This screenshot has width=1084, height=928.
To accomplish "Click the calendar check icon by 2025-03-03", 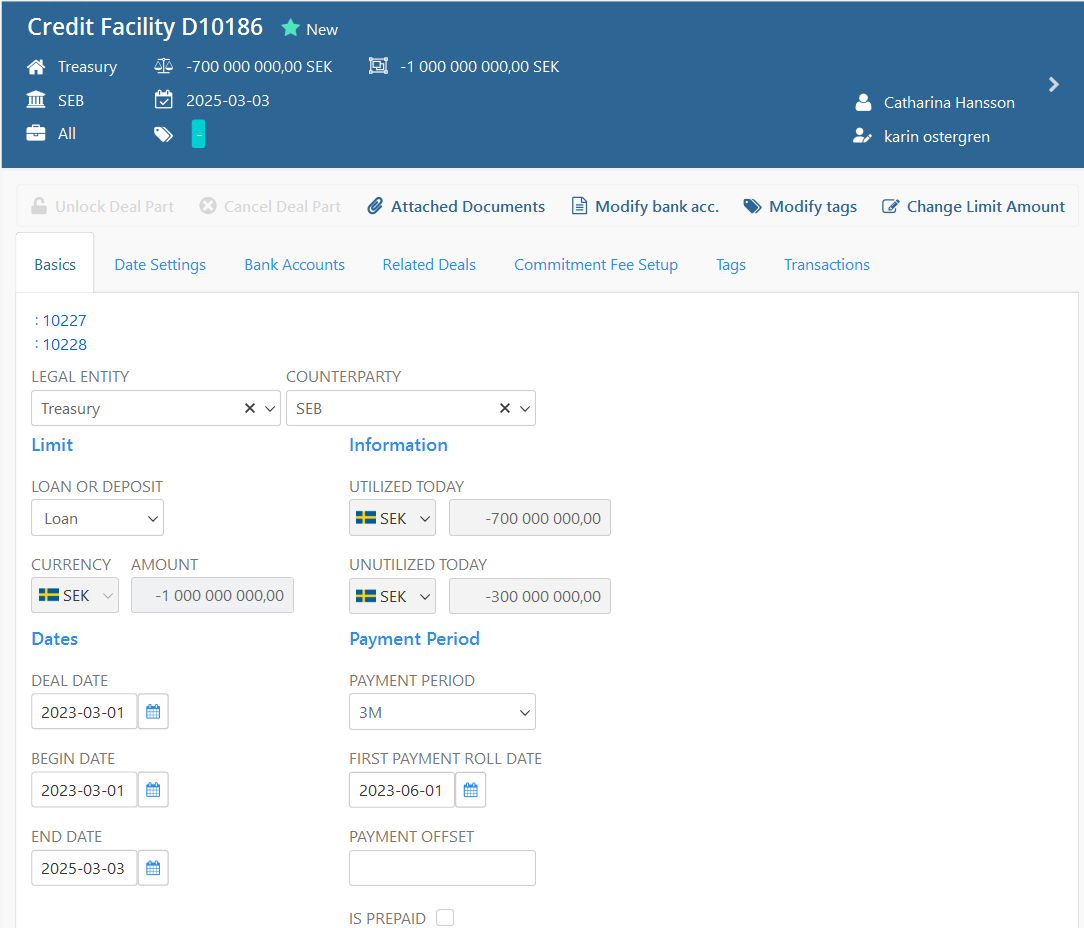I will pyautogui.click(x=164, y=100).
